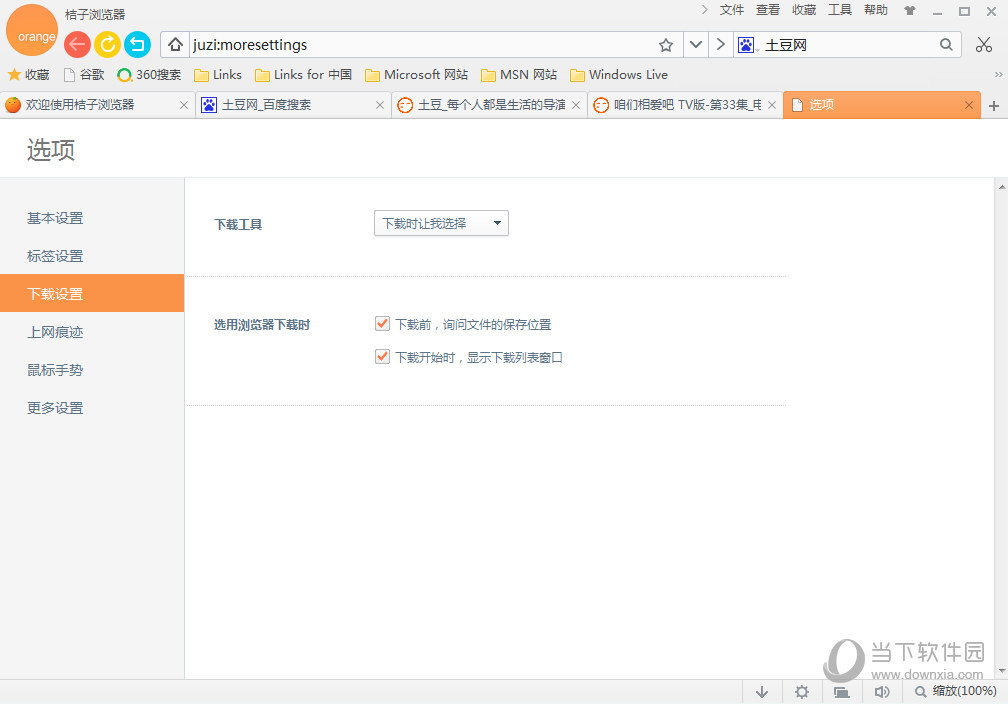Open the bookmarks bar overflow chevron

997,74
